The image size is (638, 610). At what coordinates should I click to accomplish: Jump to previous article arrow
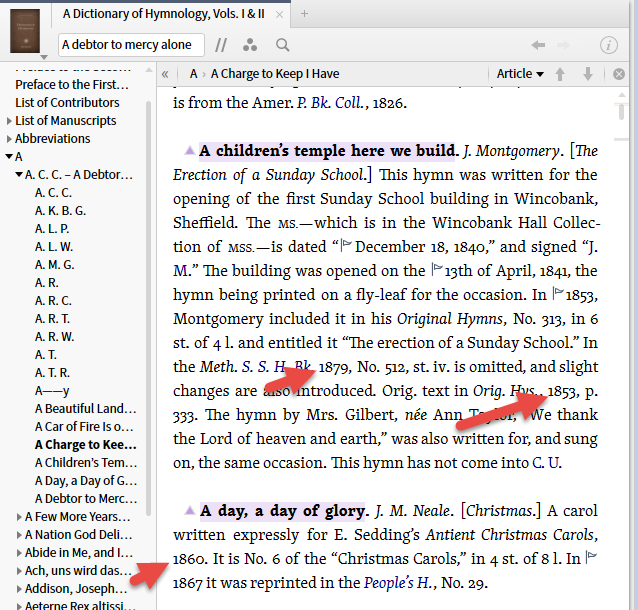coord(560,74)
